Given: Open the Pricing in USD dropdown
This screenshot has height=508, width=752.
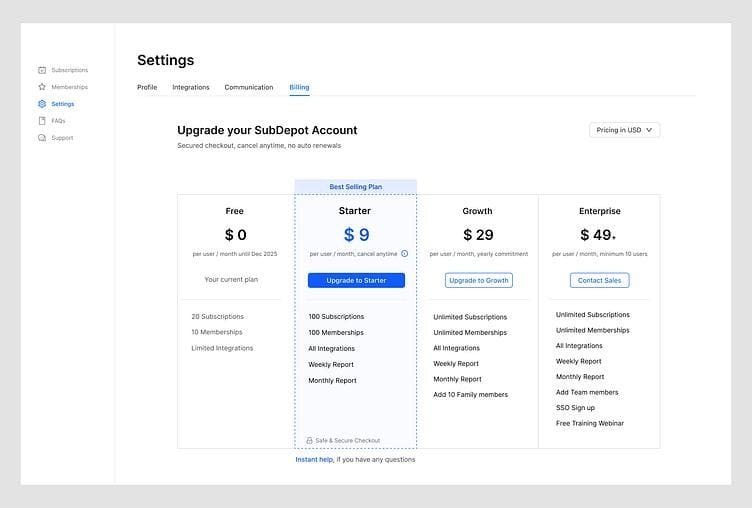Looking at the screenshot, I should [x=624, y=130].
